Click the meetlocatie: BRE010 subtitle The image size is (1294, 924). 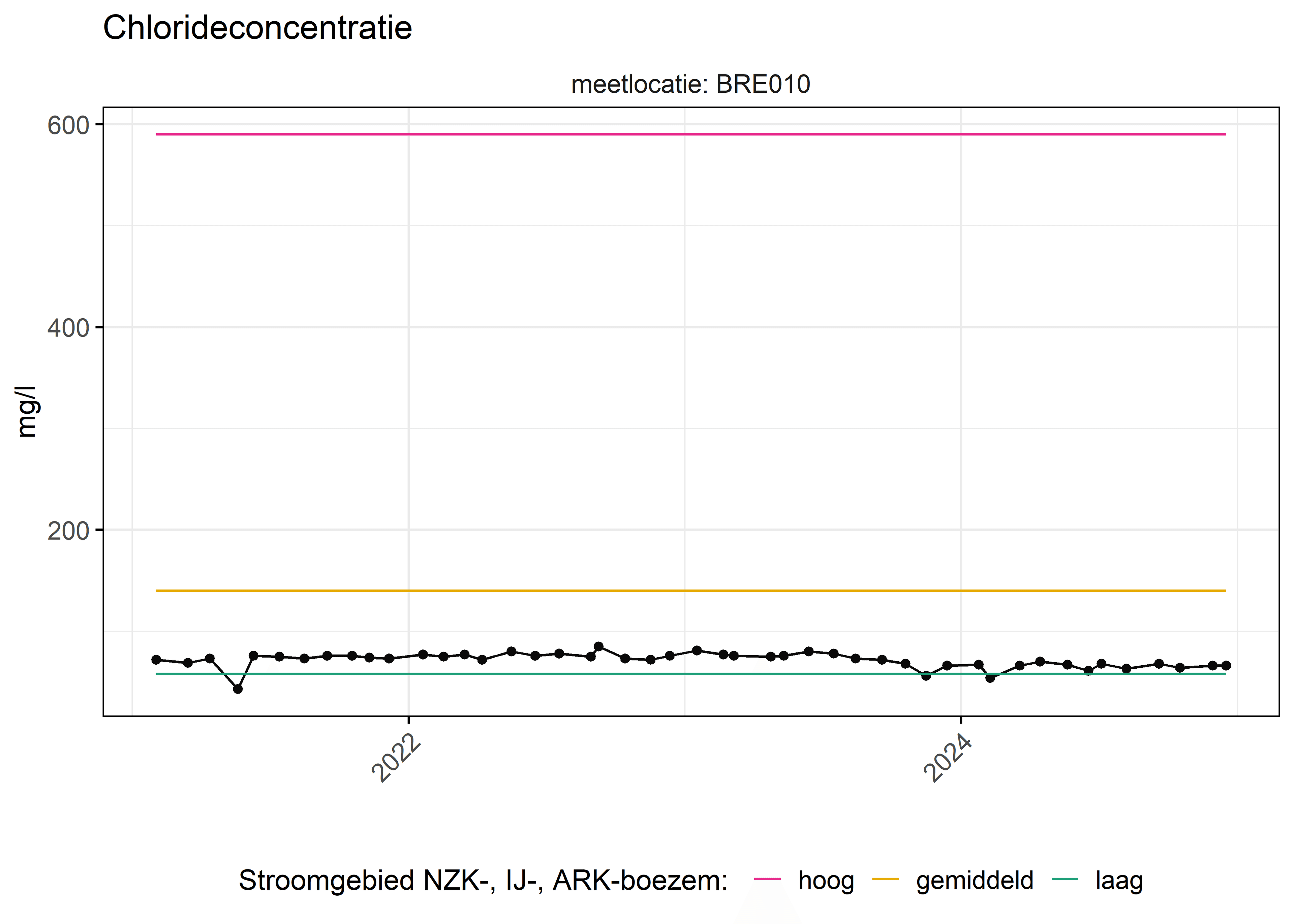coord(690,84)
